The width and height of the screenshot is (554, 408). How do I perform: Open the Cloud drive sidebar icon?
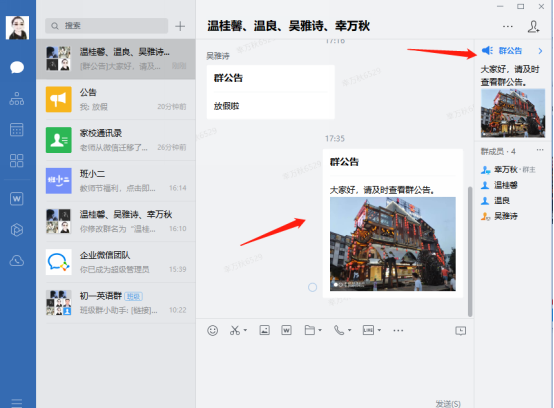pos(17,261)
